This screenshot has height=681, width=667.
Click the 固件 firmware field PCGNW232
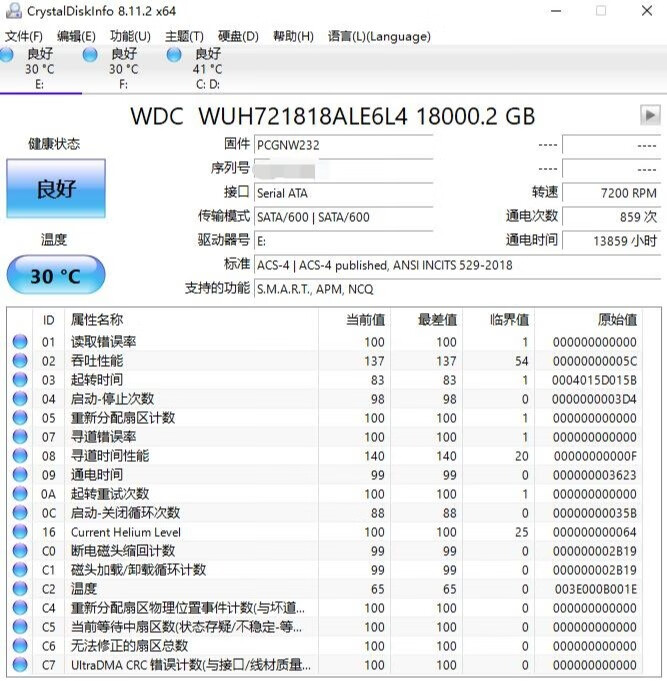(x=343, y=145)
